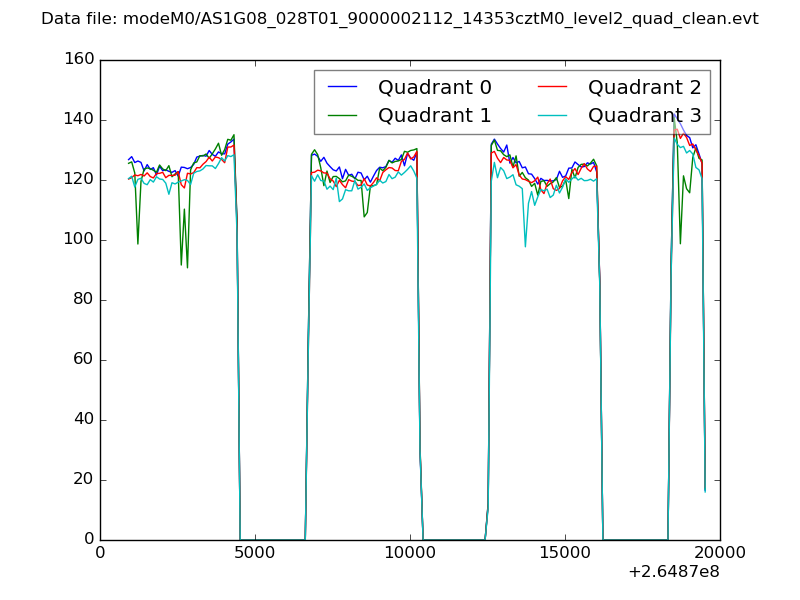Click the Quadrant 2 legend label
This screenshot has width=800, height=600.
[644, 88]
